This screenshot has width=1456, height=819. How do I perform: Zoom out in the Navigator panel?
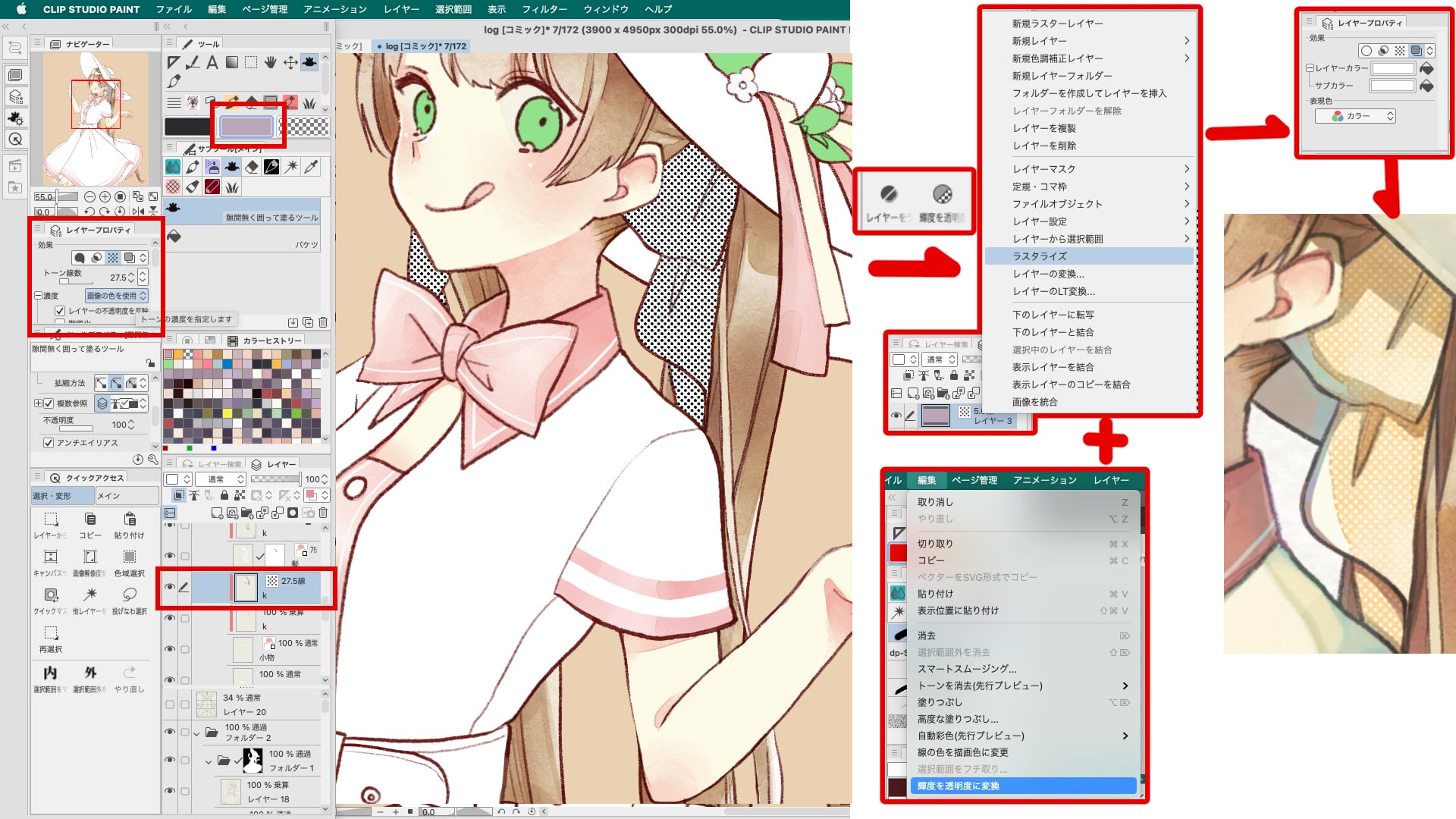89,196
